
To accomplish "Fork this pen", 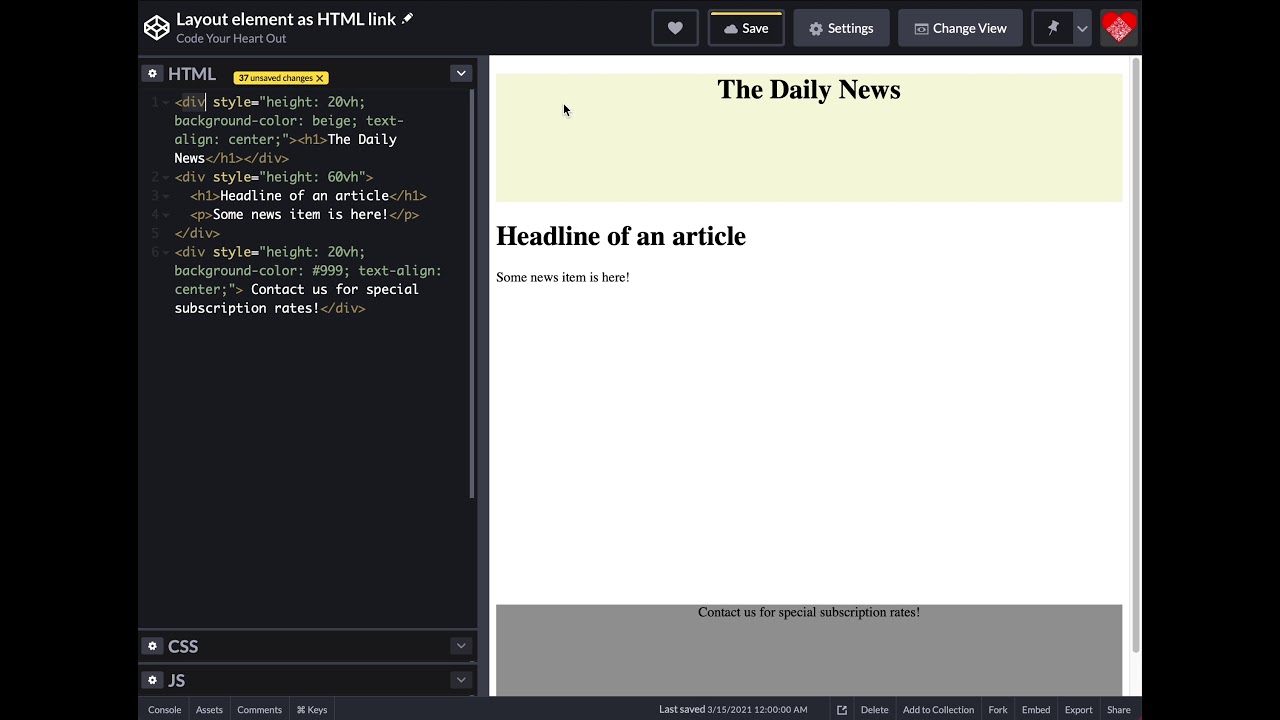I will 998,710.
